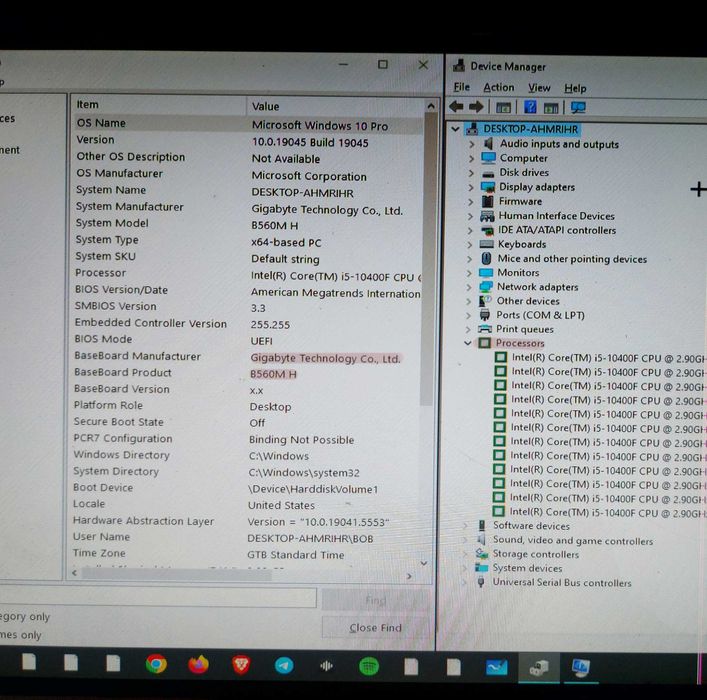707x700 pixels.
Task: Click the Audio inputs and outputs speaker icon
Action: pos(488,143)
